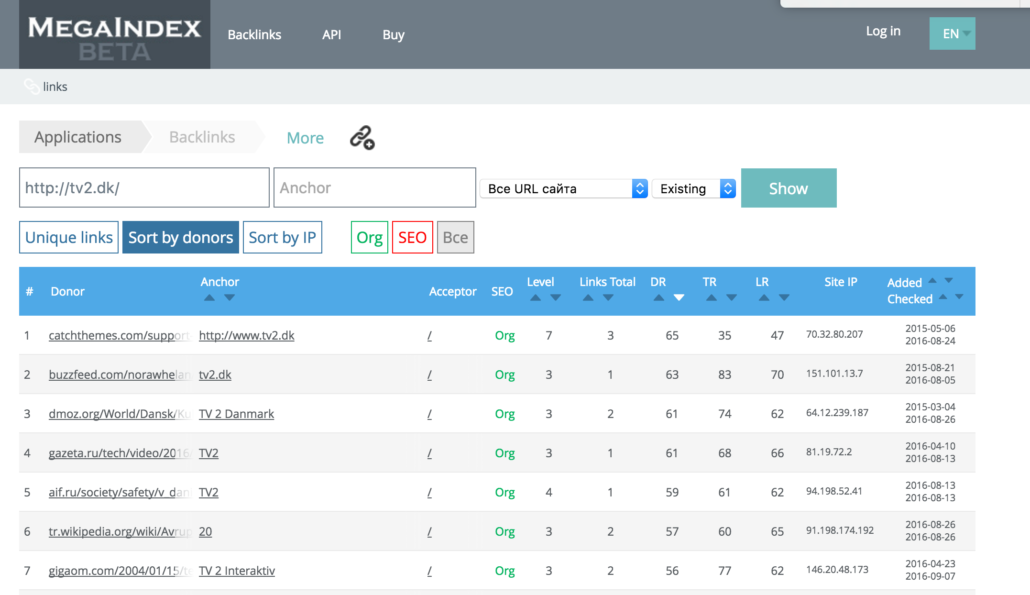Sort Anchor column descending arrow
Screen dimensions: 1030x595
(229, 298)
